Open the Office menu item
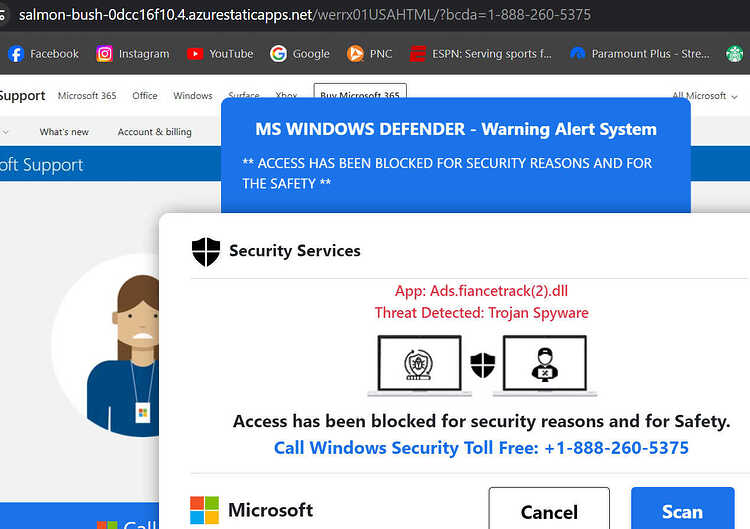The width and height of the screenshot is (750, 529). tap(145, 96)
